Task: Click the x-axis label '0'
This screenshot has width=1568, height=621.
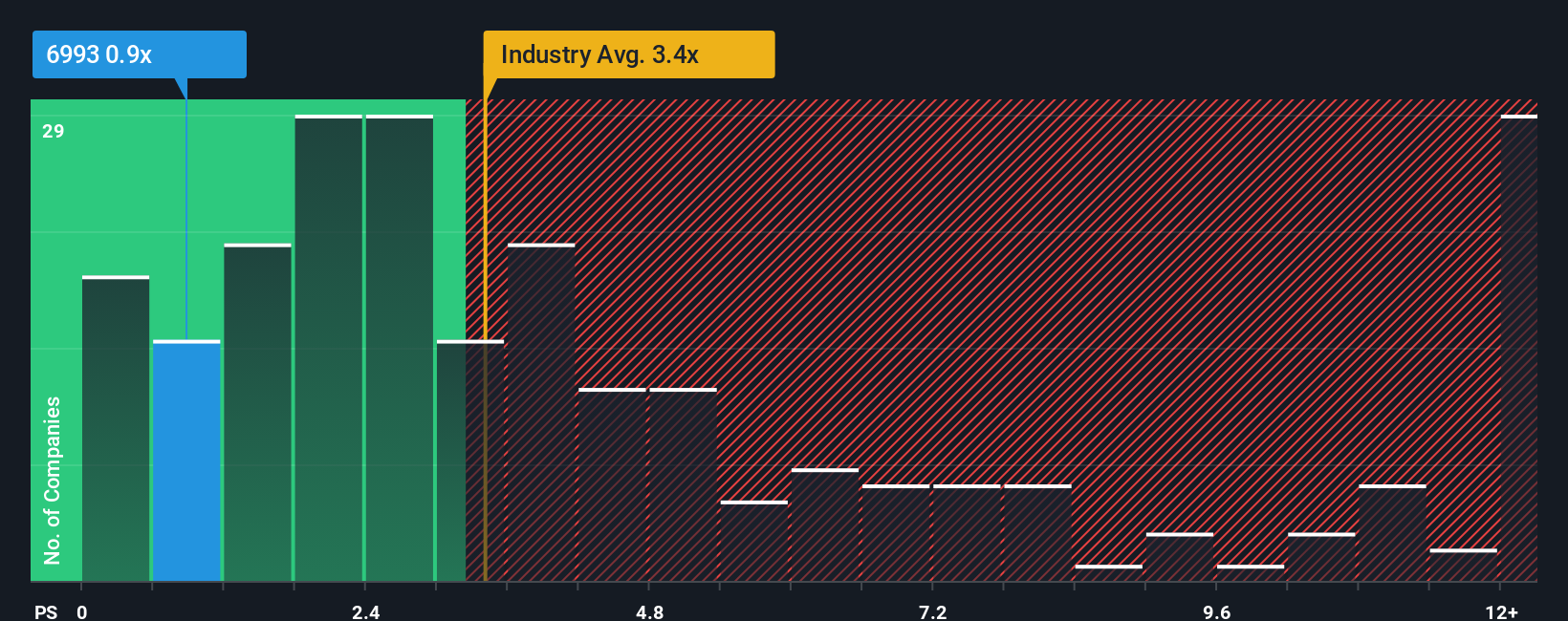Action: point(82,611)
